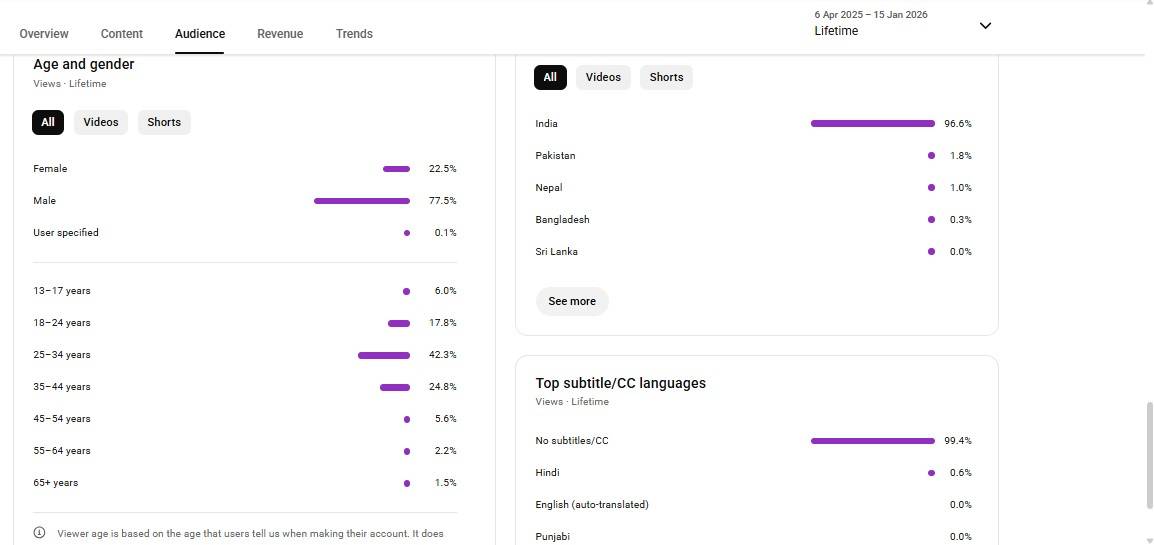
Task: Switch to the Content tab
Action: pos(122,34)
